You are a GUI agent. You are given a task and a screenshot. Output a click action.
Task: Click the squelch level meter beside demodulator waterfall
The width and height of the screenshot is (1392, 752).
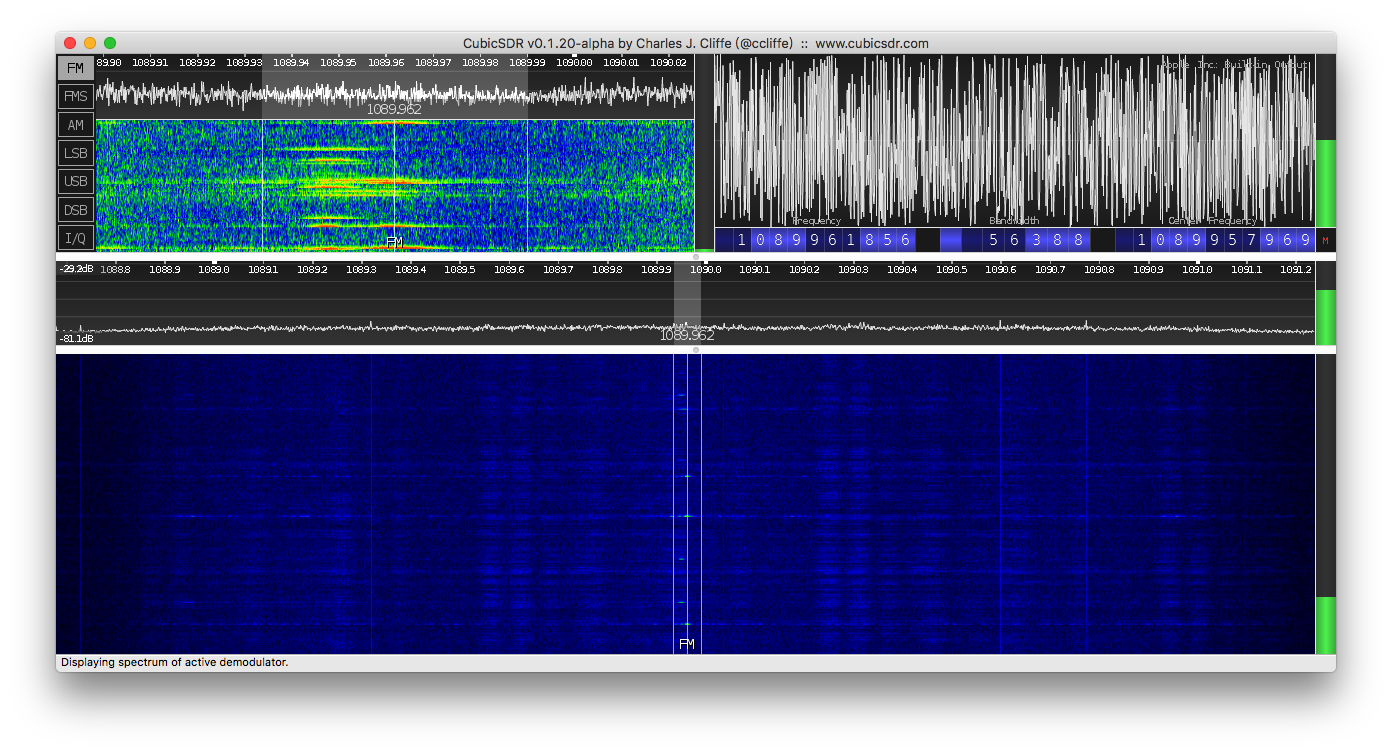[x=704, y=152]
